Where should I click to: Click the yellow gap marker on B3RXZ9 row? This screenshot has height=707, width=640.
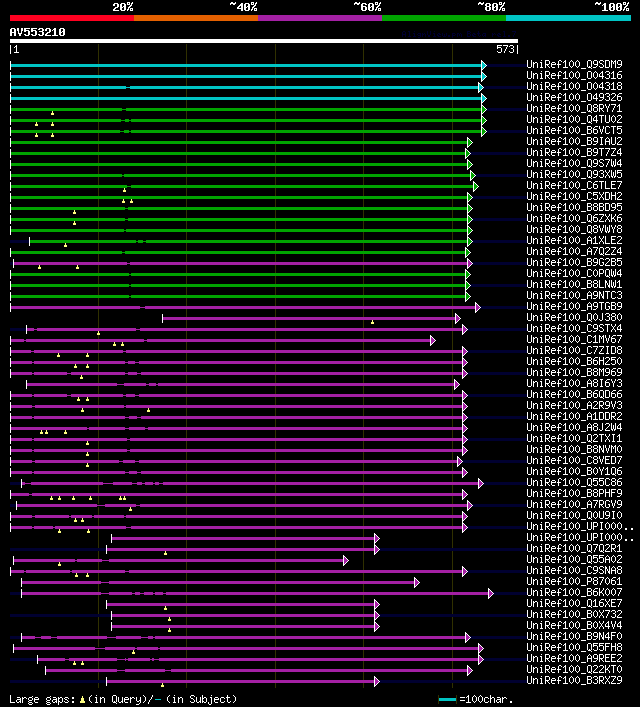pos(162,685)
